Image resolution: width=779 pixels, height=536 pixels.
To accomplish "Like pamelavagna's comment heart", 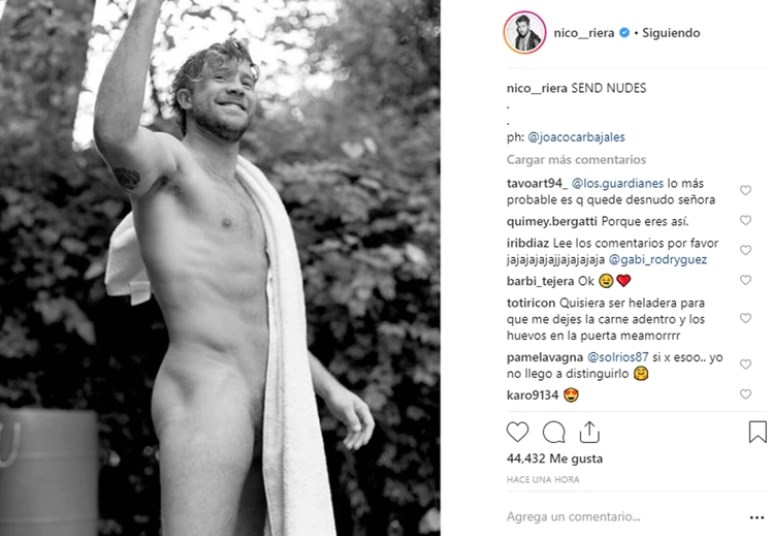I will pos(745,364).
